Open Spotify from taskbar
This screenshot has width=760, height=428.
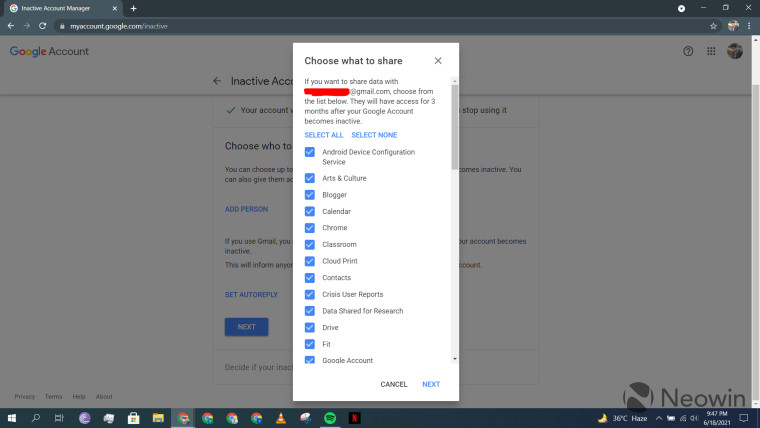(330, 418)
